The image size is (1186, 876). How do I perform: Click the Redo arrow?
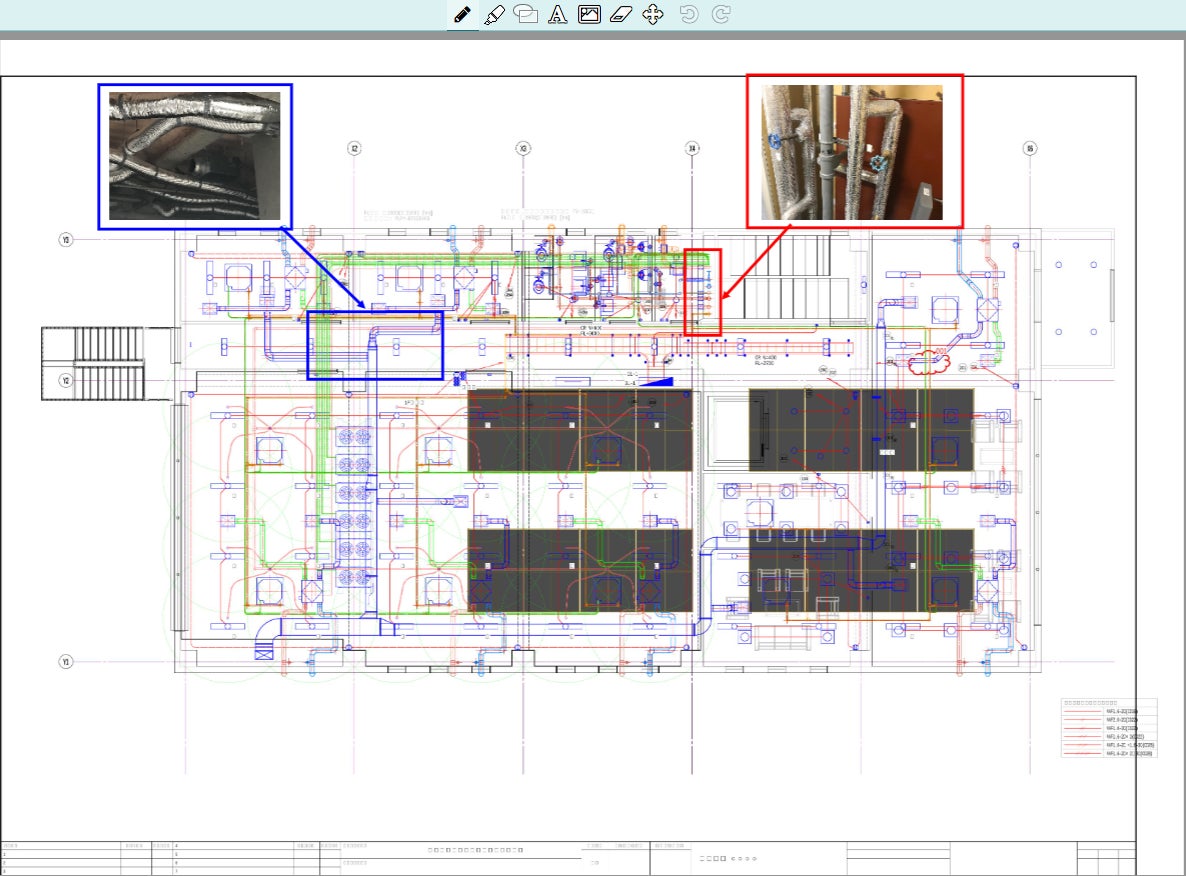click(721, 14)
